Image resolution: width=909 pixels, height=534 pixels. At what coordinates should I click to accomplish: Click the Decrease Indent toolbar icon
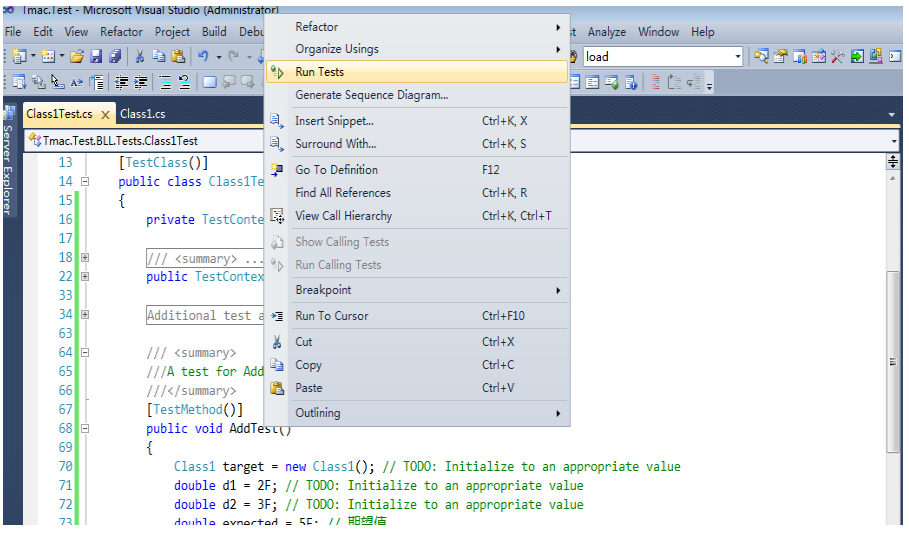(121, 82)
